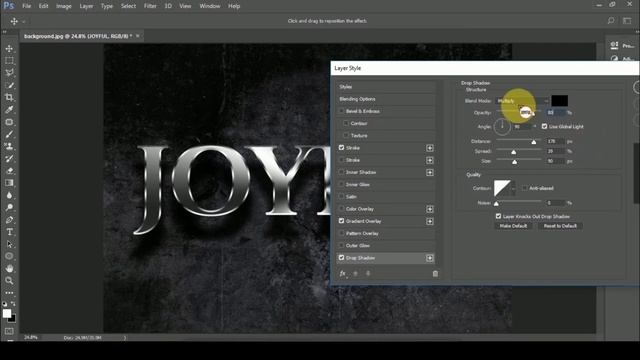The width and height of the screenshot is (640, 360).
Task: Select the Rectangular Marquee tool
Action: coord(9,61)
